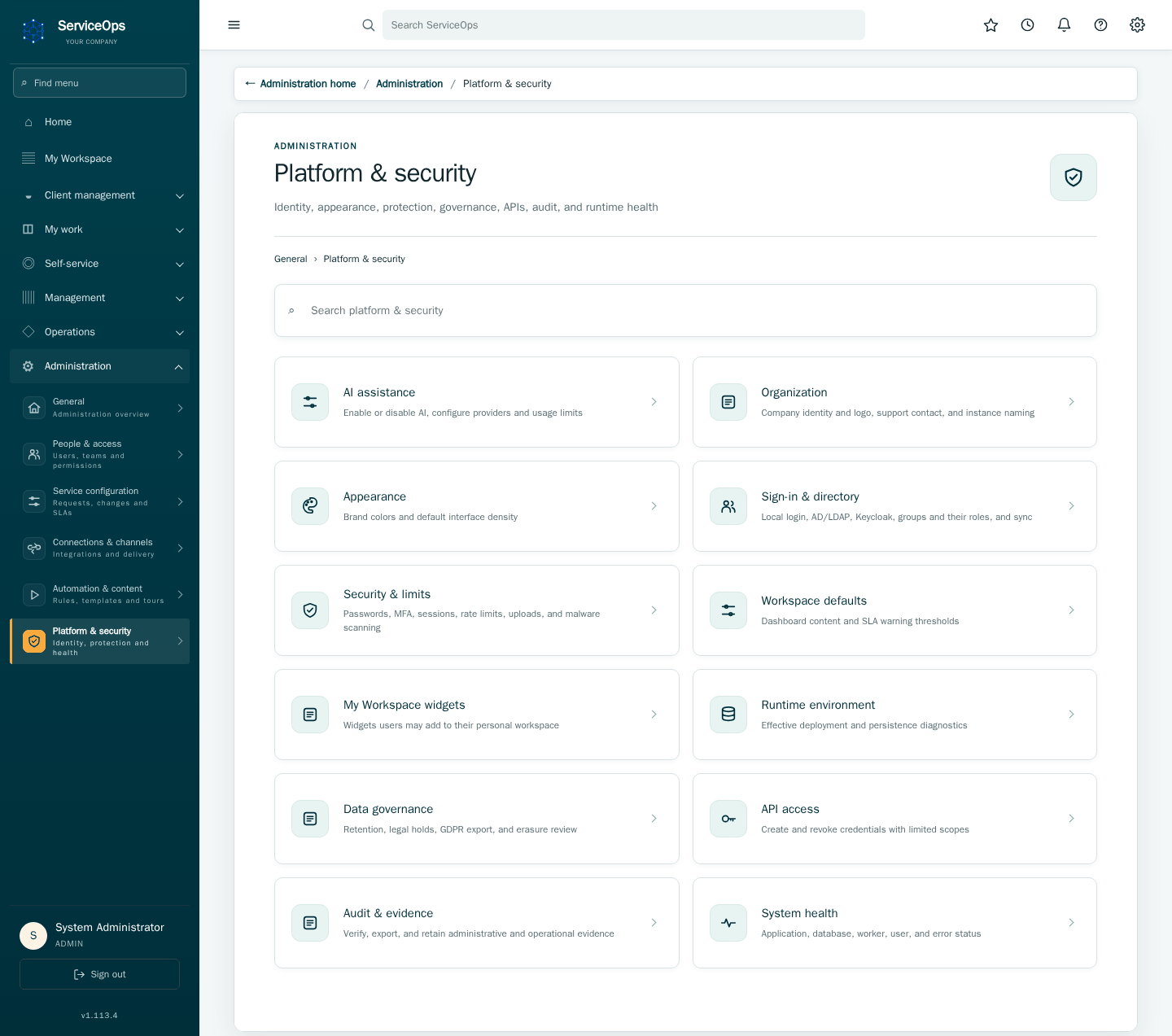Open the My Workspace widgets card
The height and width of the screenshot is (1036, 1172).
pyautogui.click(x=477, y=715)
